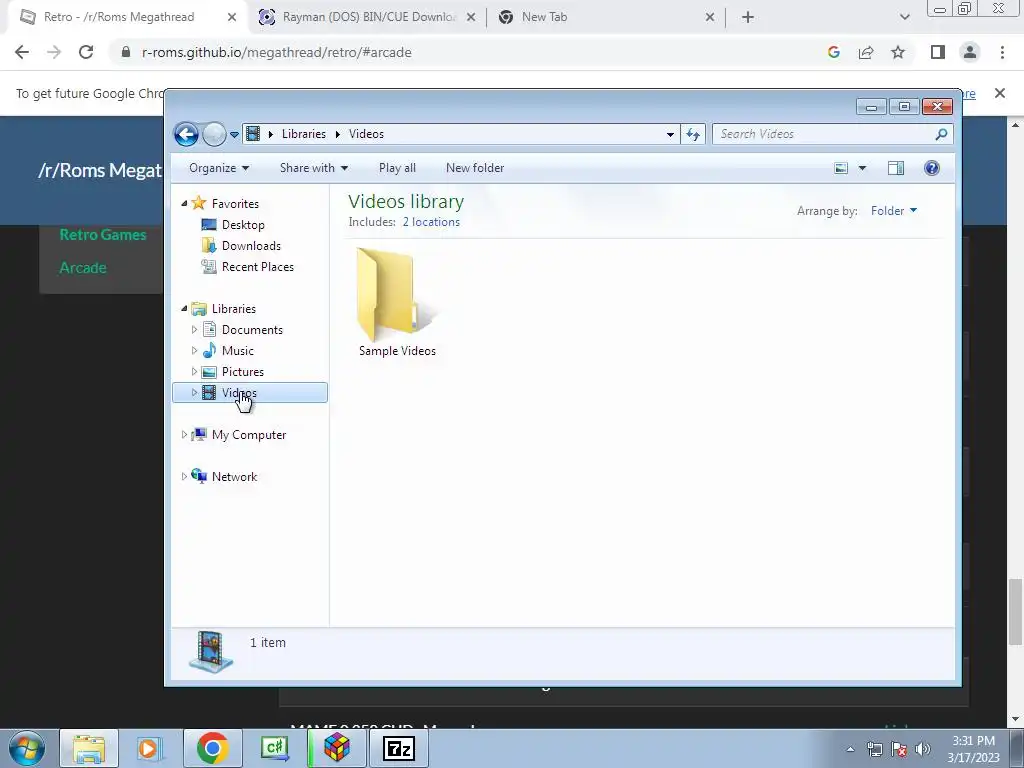Click the Chrome address bar URL

(x=276, y=52)
